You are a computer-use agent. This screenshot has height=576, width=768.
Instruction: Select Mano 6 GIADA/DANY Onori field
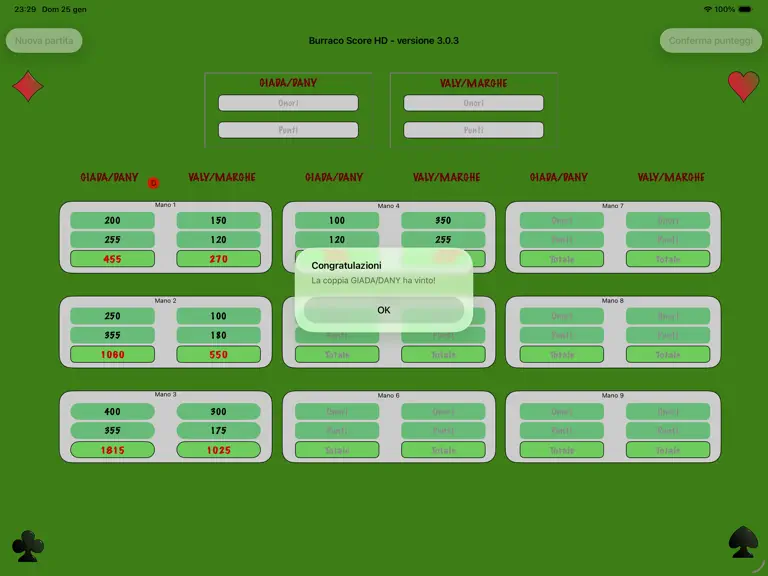point(337,411)
